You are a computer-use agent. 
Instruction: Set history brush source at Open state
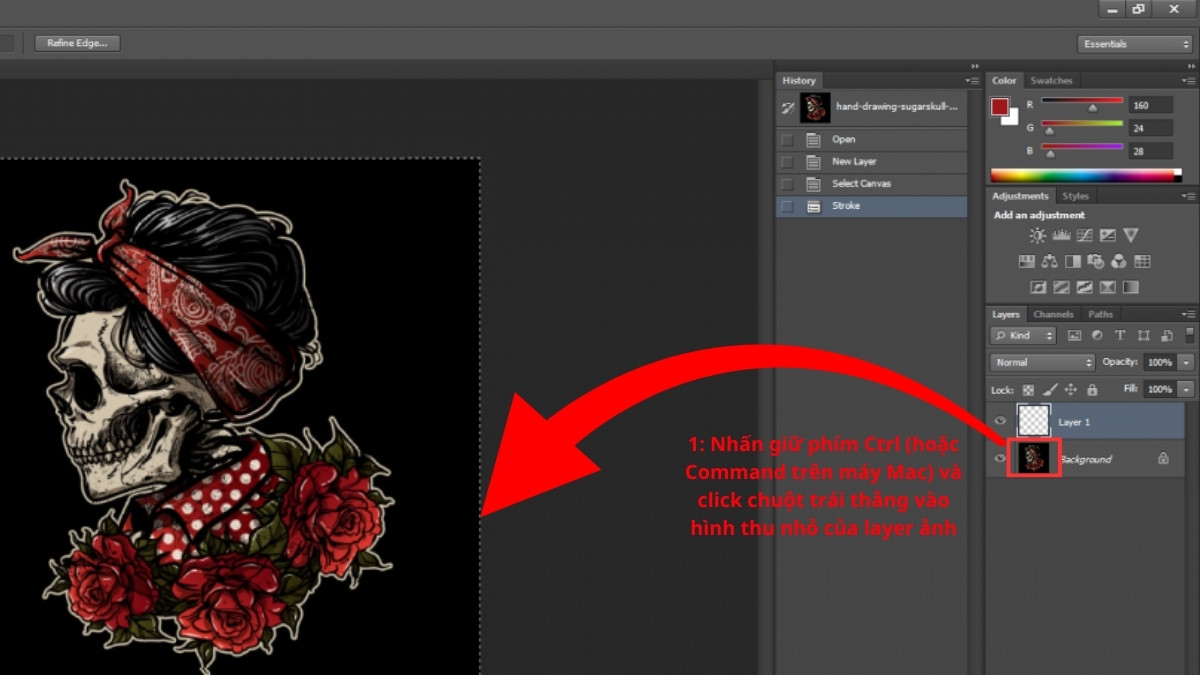click(x=787, y=140)
